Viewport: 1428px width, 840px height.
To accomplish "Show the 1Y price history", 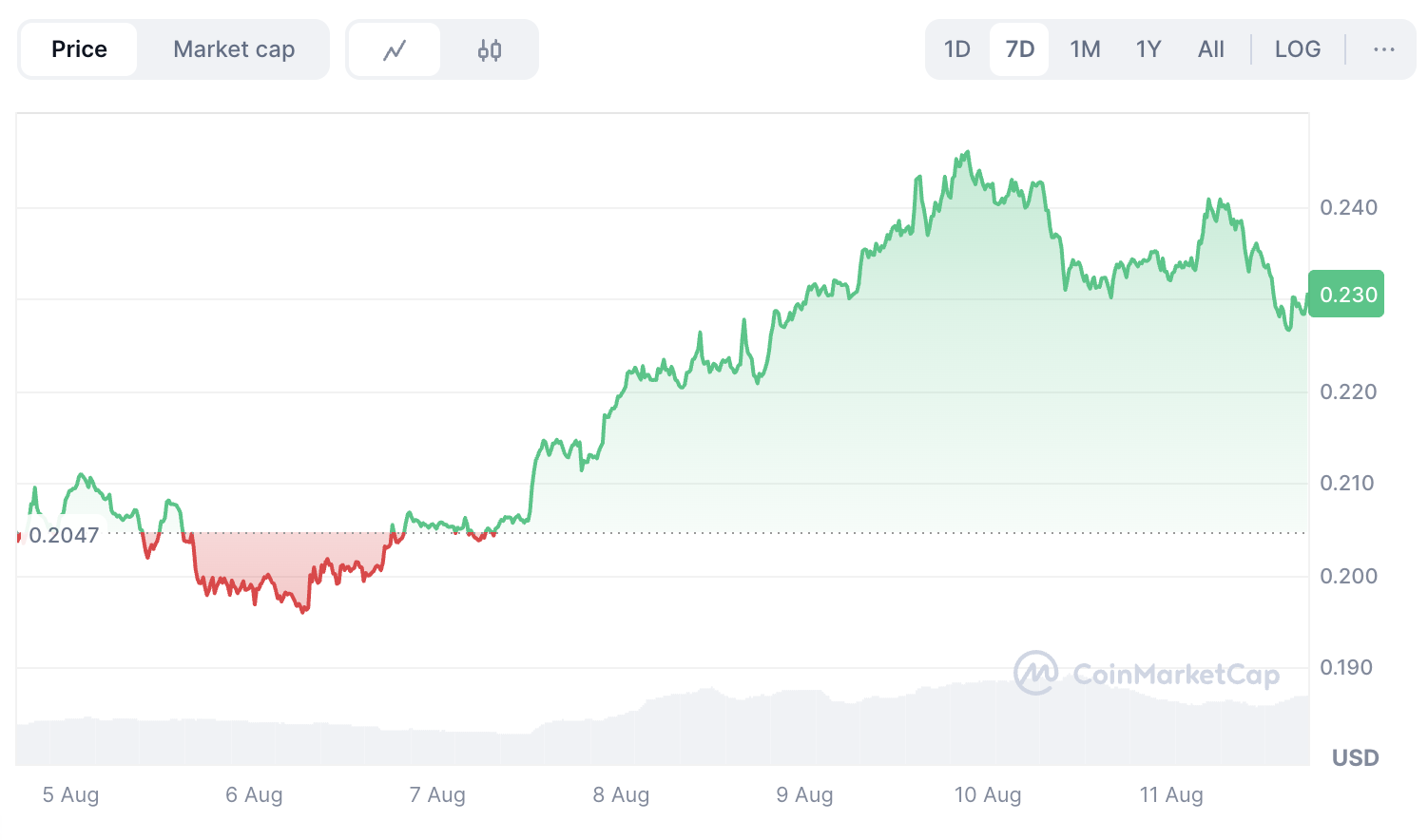I will pos(1148,49).
